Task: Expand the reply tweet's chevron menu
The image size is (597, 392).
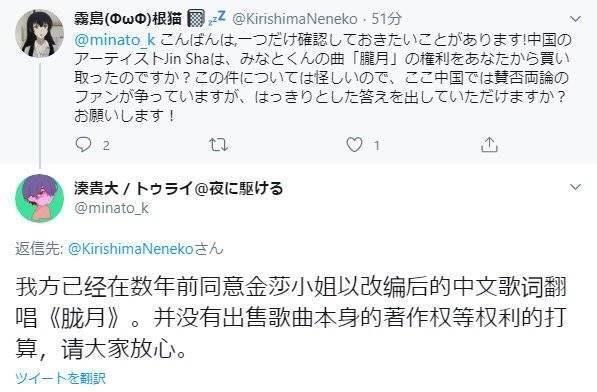Action: [575, 187]
